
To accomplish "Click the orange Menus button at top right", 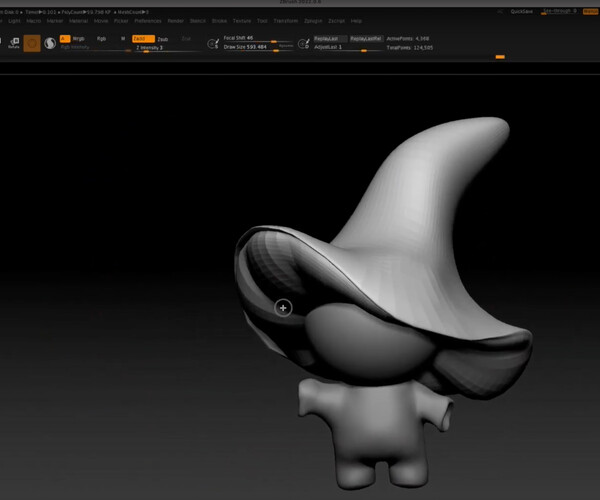I will click(x=590, y=12).
